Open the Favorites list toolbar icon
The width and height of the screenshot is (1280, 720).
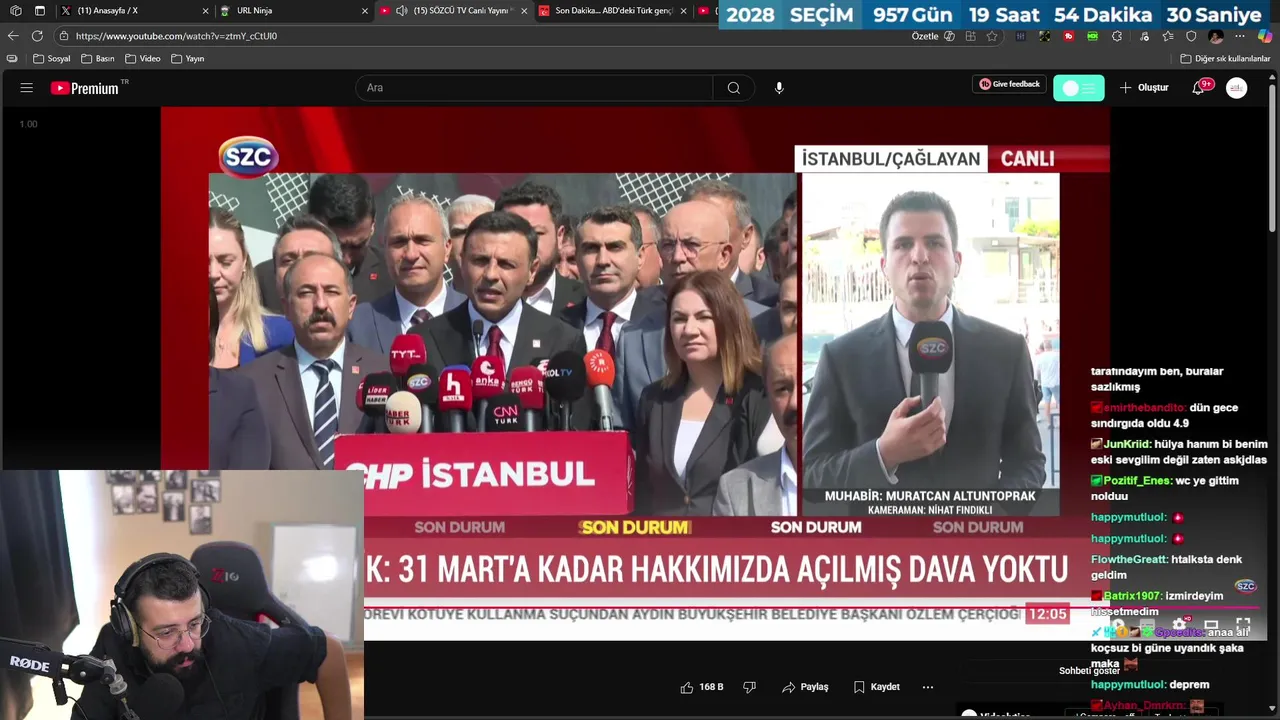(1167, 36)
